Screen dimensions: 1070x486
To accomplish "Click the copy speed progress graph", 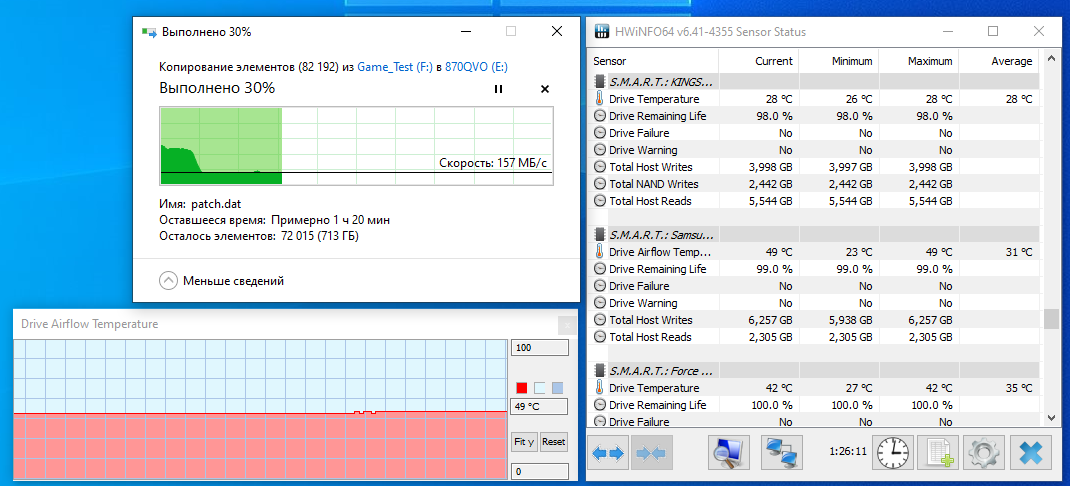I will coord(356,145).
